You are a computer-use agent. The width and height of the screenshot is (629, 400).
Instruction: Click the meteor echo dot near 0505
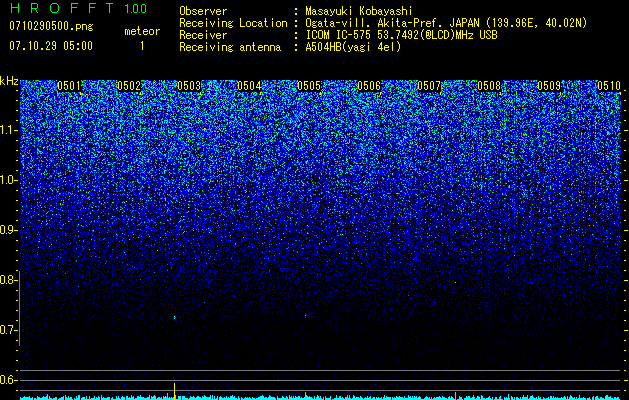305,315
